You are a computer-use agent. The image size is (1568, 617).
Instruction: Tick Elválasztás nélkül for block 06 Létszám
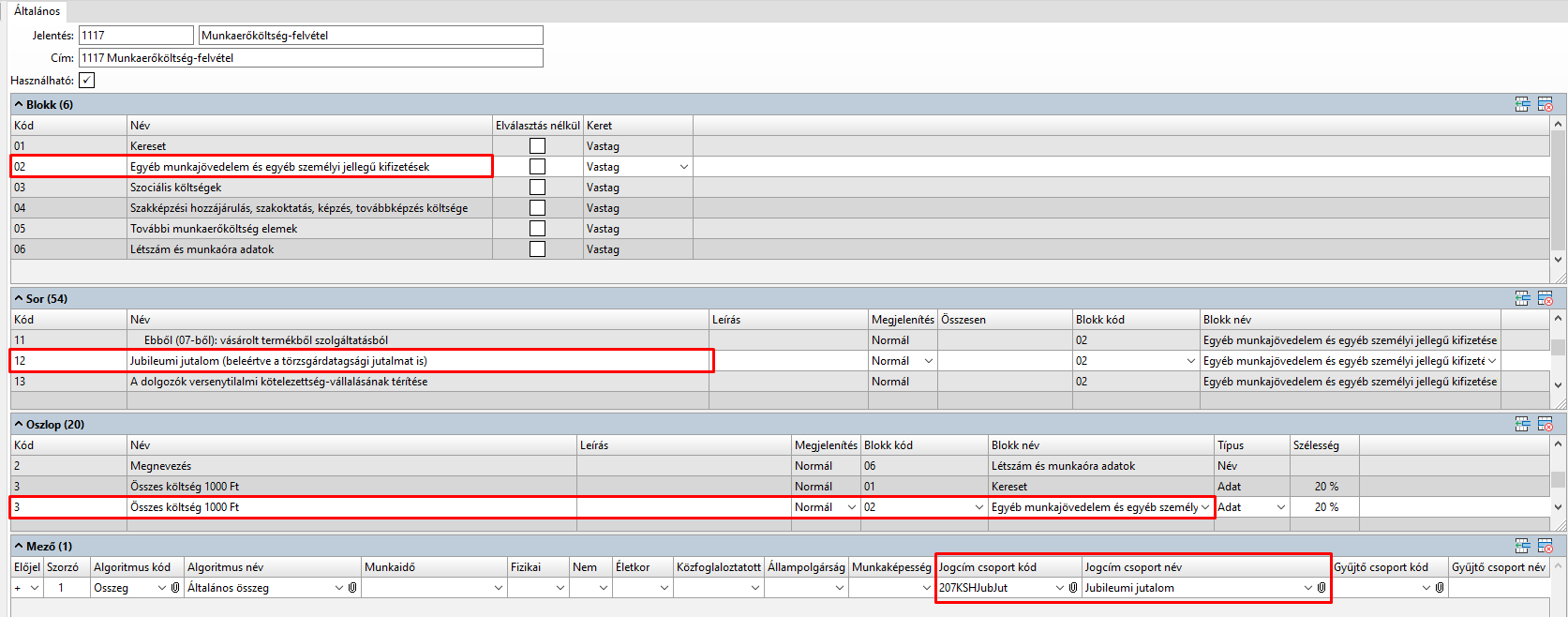tap(537, 249)
